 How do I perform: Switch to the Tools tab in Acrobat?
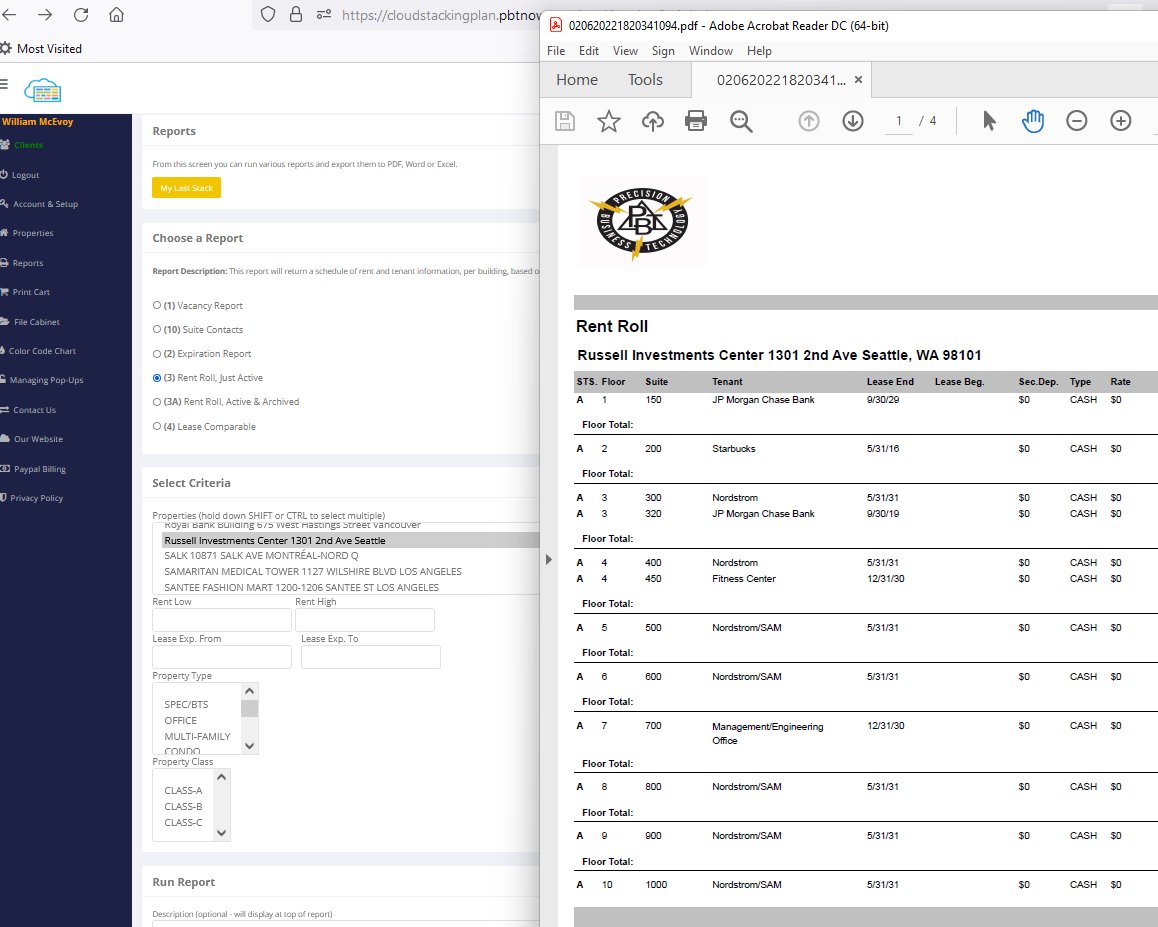(645, 80)
